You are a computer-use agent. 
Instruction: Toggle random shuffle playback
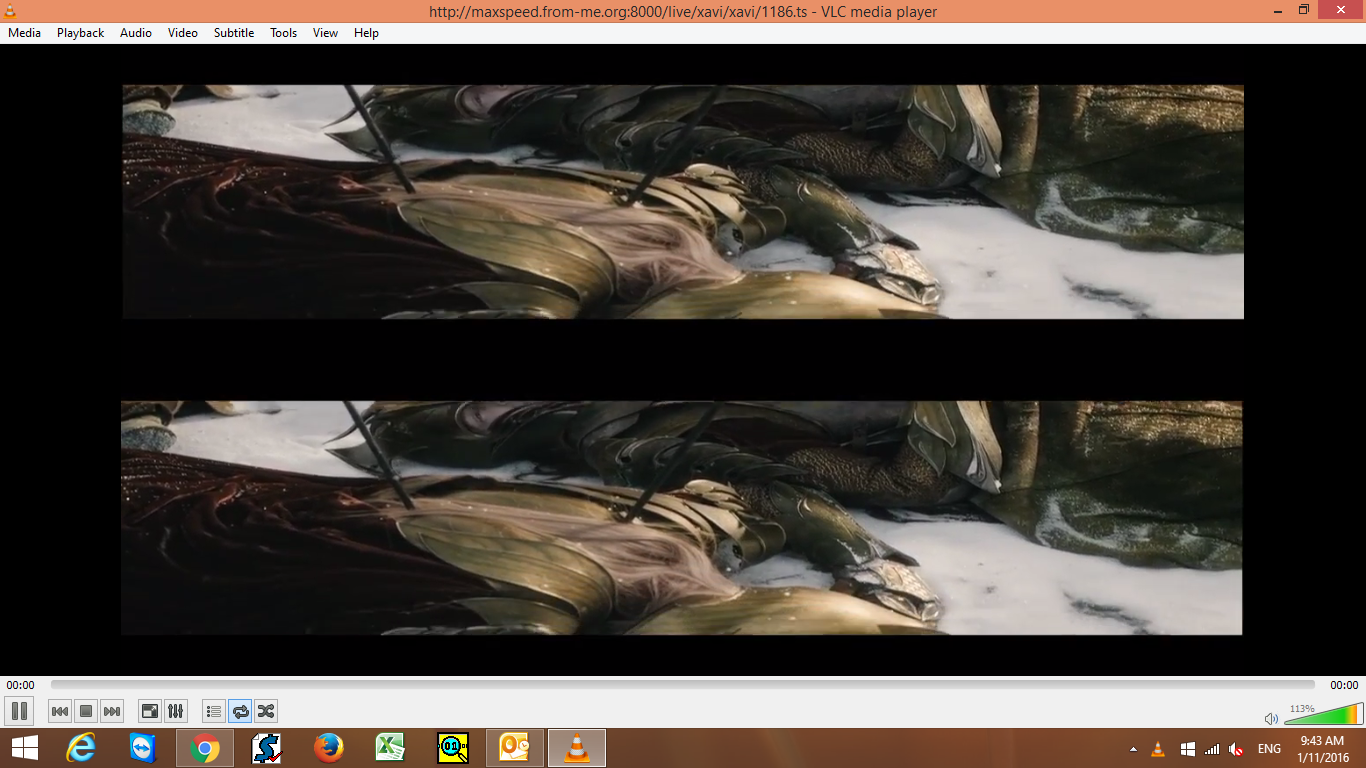pyautogui.click(x=266, y=711)
